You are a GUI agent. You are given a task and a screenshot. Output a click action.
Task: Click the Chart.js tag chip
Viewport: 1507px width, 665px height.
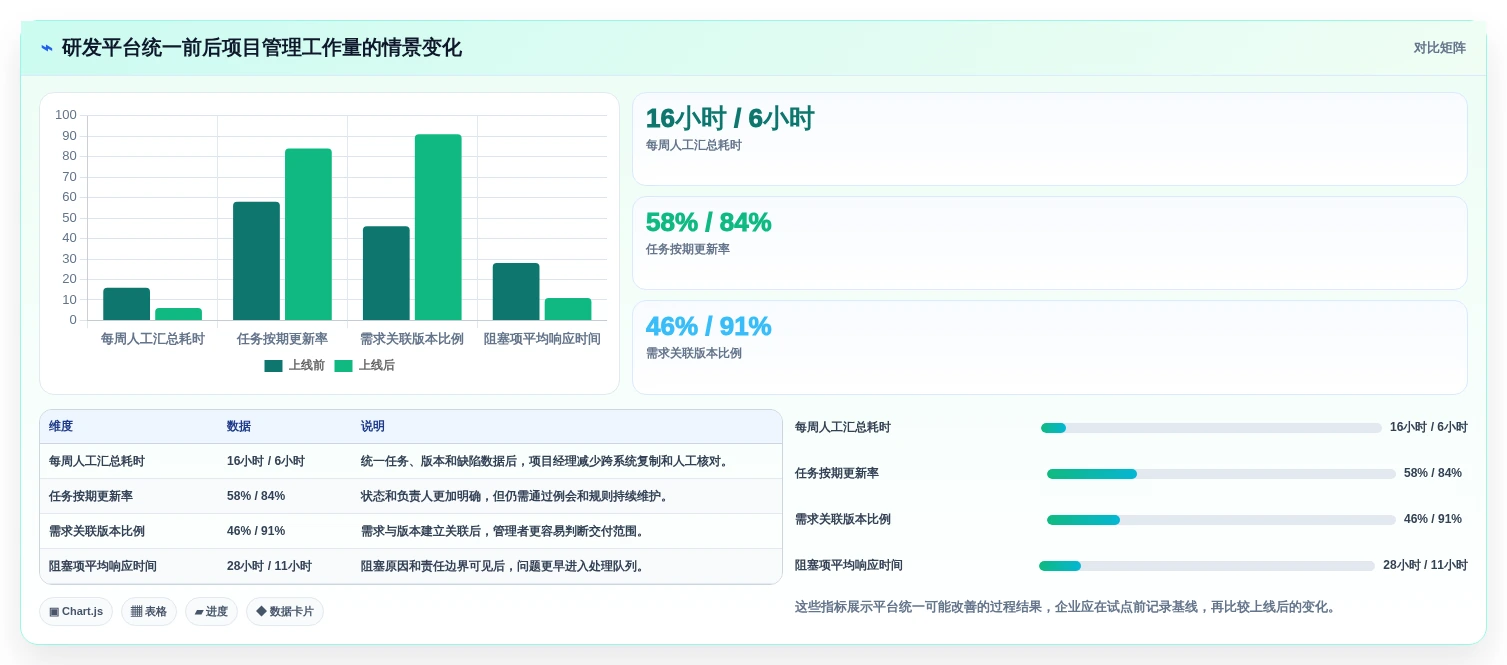click(76, 612)
